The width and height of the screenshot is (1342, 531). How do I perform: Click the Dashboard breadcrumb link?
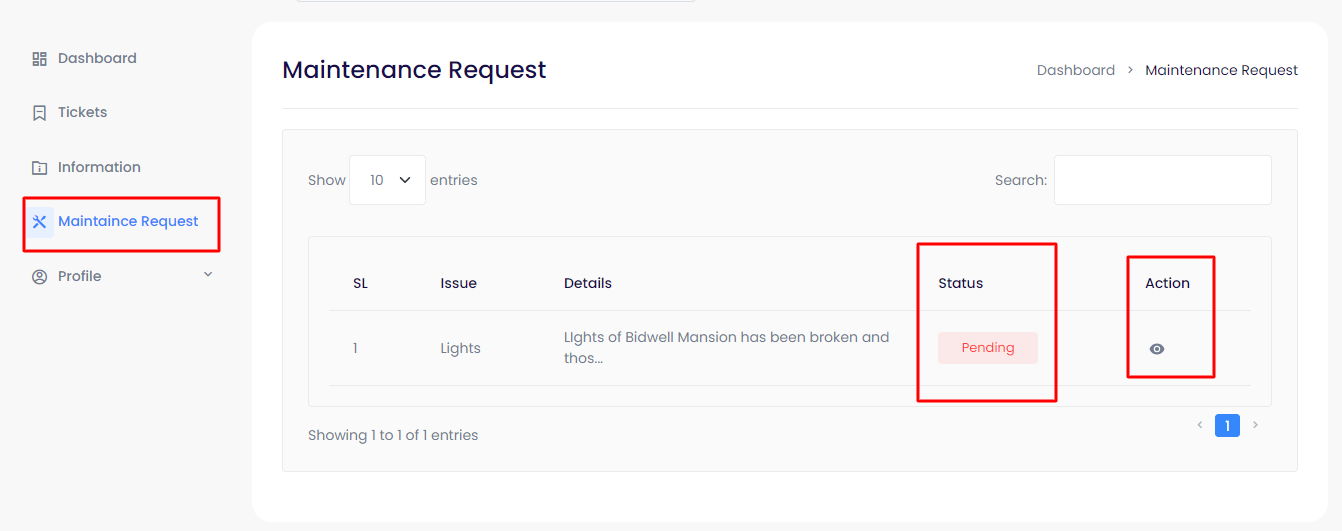pyautogui.click(x=1075, y=70)
